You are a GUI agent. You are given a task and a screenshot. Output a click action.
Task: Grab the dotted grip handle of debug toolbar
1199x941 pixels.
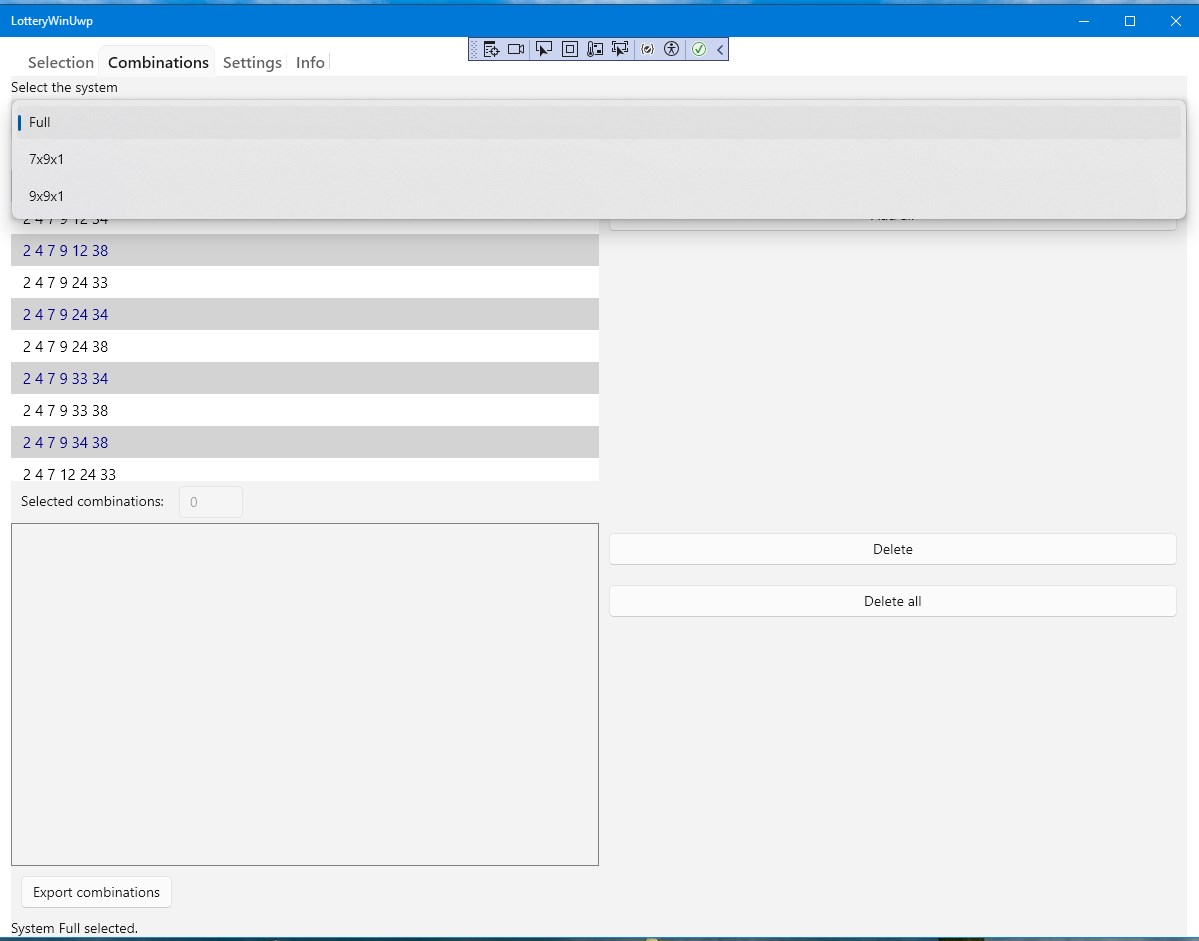[x=474, y=49]
